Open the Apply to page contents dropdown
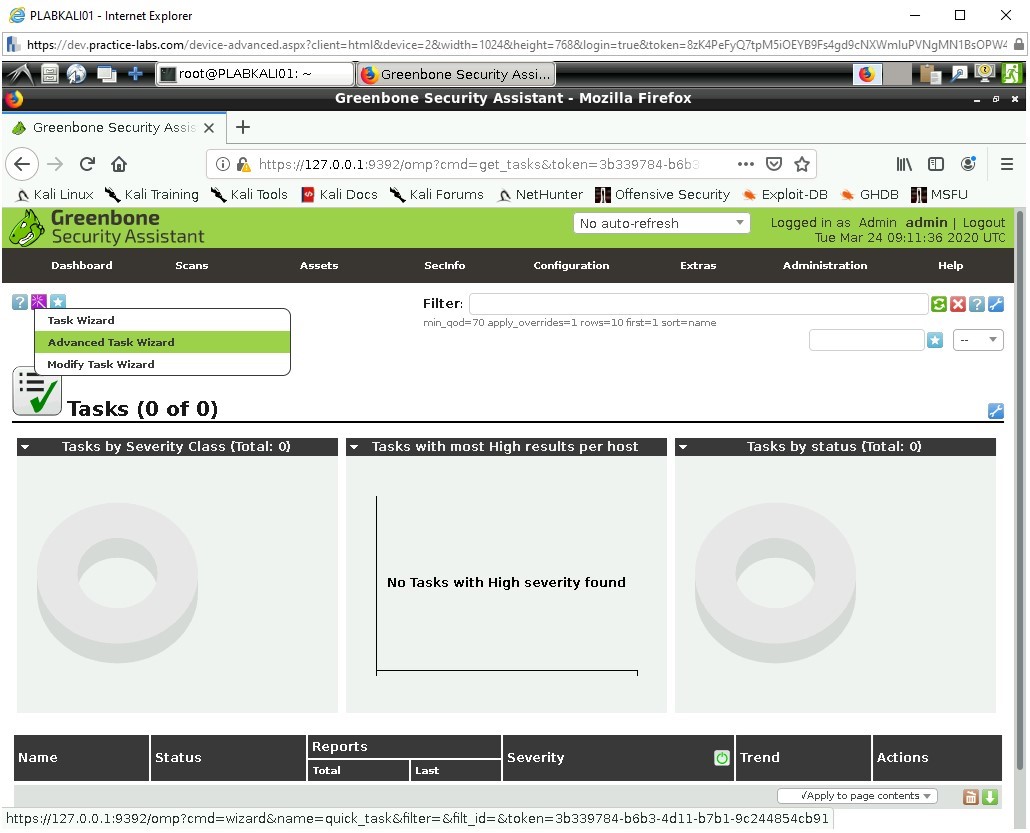 pyautogui.click(x=856, y=795)
